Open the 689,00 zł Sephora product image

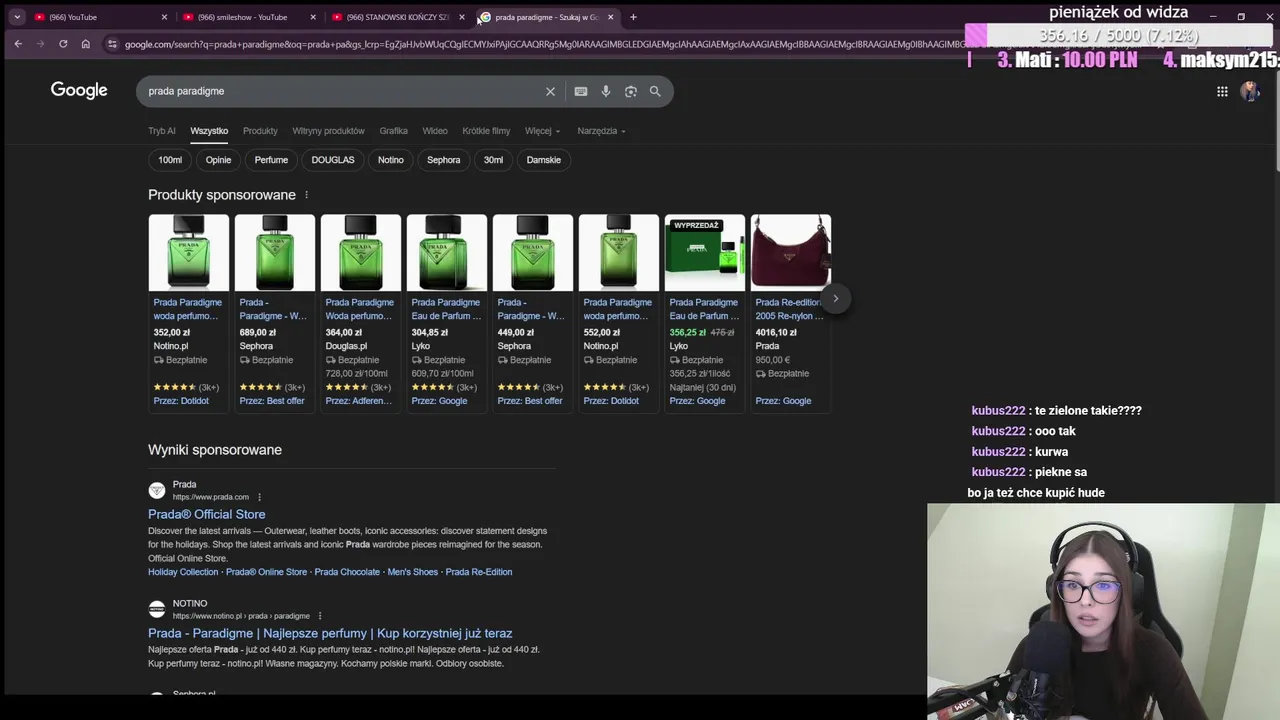tap(275, 252)
